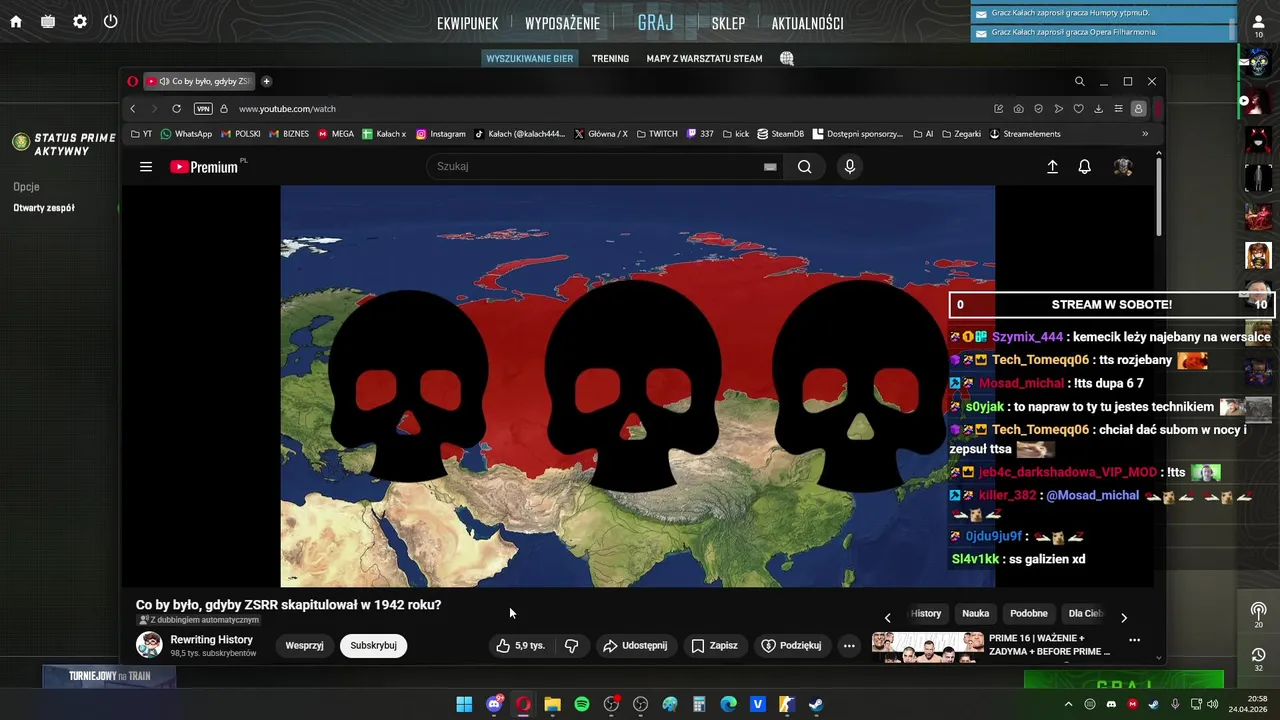Open the Instagram bookmark
Viewport: 1280px width, 720px height.
tap(441, 134)
